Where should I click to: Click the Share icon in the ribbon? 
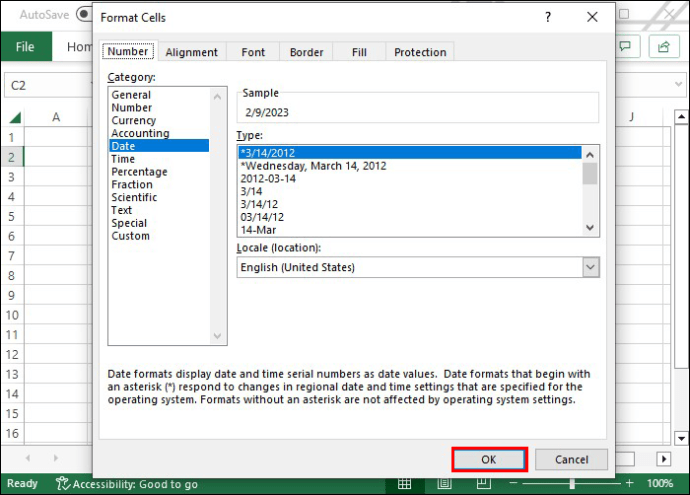coord(662,47)
